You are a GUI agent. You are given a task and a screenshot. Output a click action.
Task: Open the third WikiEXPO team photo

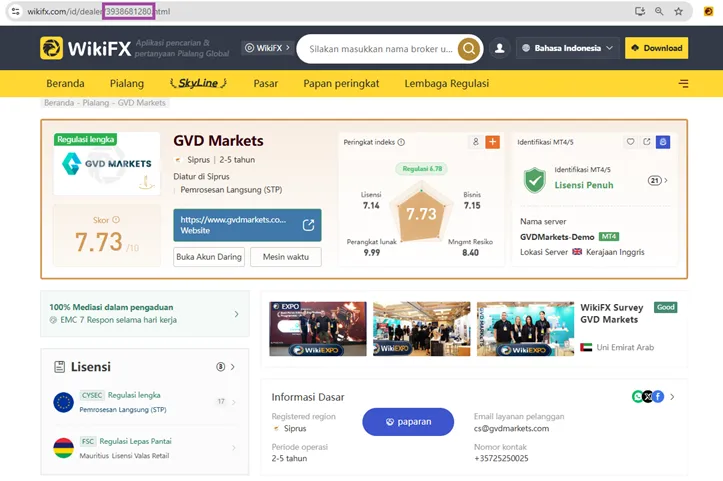(526, 329)
